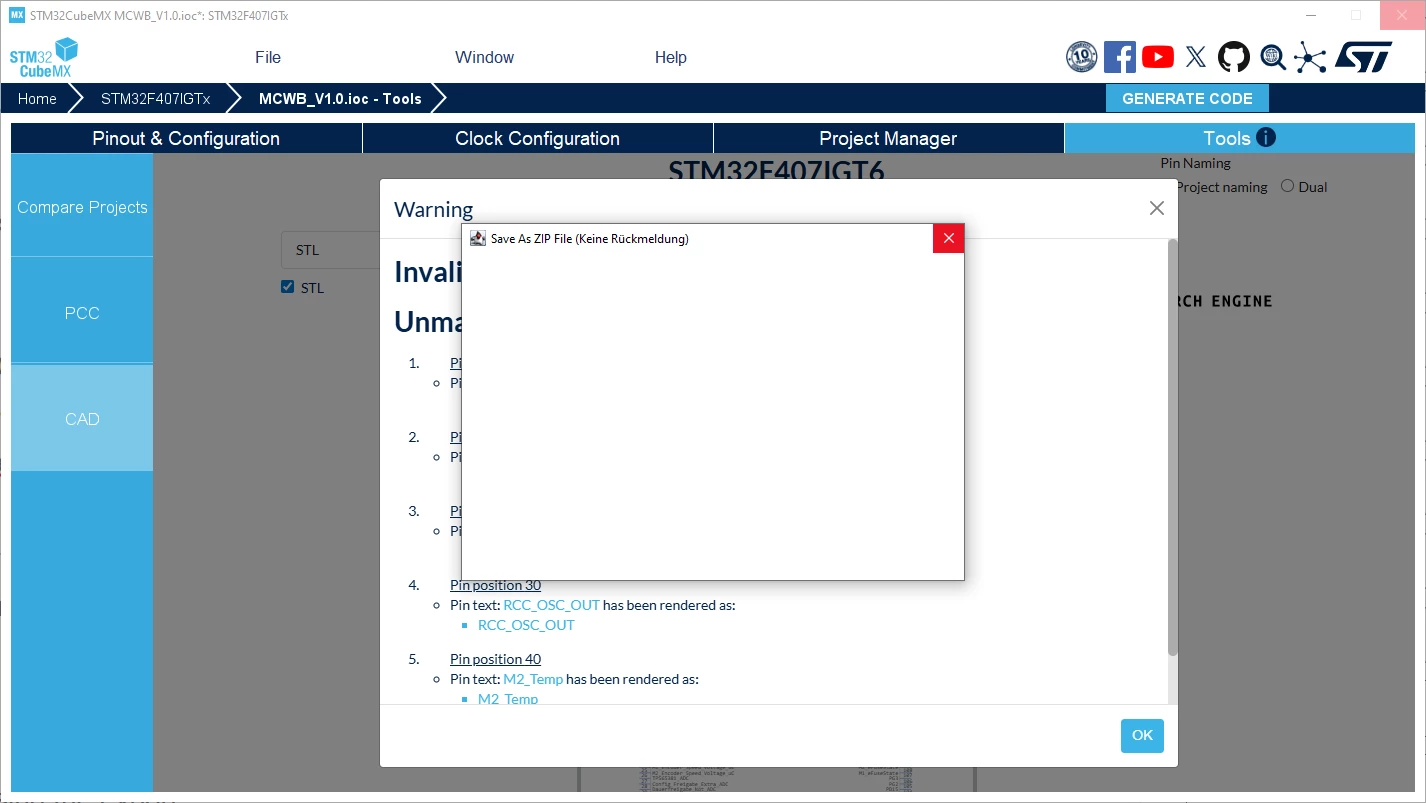The width and height of the screenshot is (1426, 803).
Task: Open the Window menu
Action: click(484, 57)
